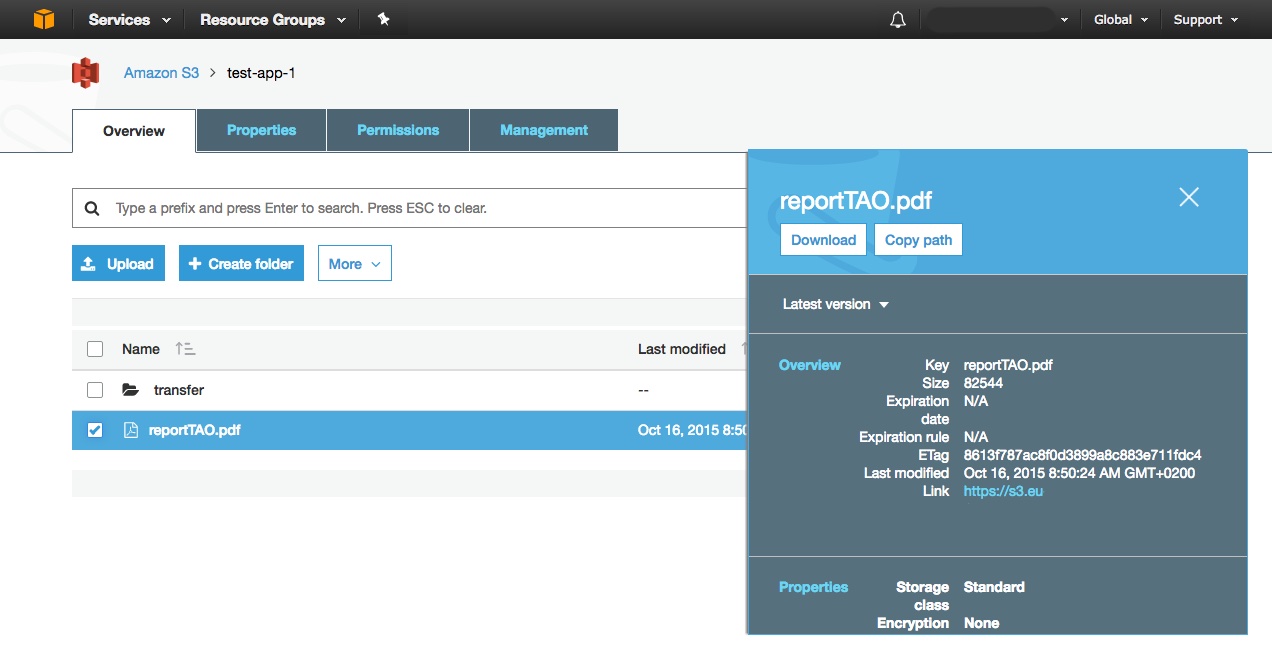Viewport: 1272px width, 666px height.
Task: Toggle the select-all checkbox in header
Action: tap(95, 349)
